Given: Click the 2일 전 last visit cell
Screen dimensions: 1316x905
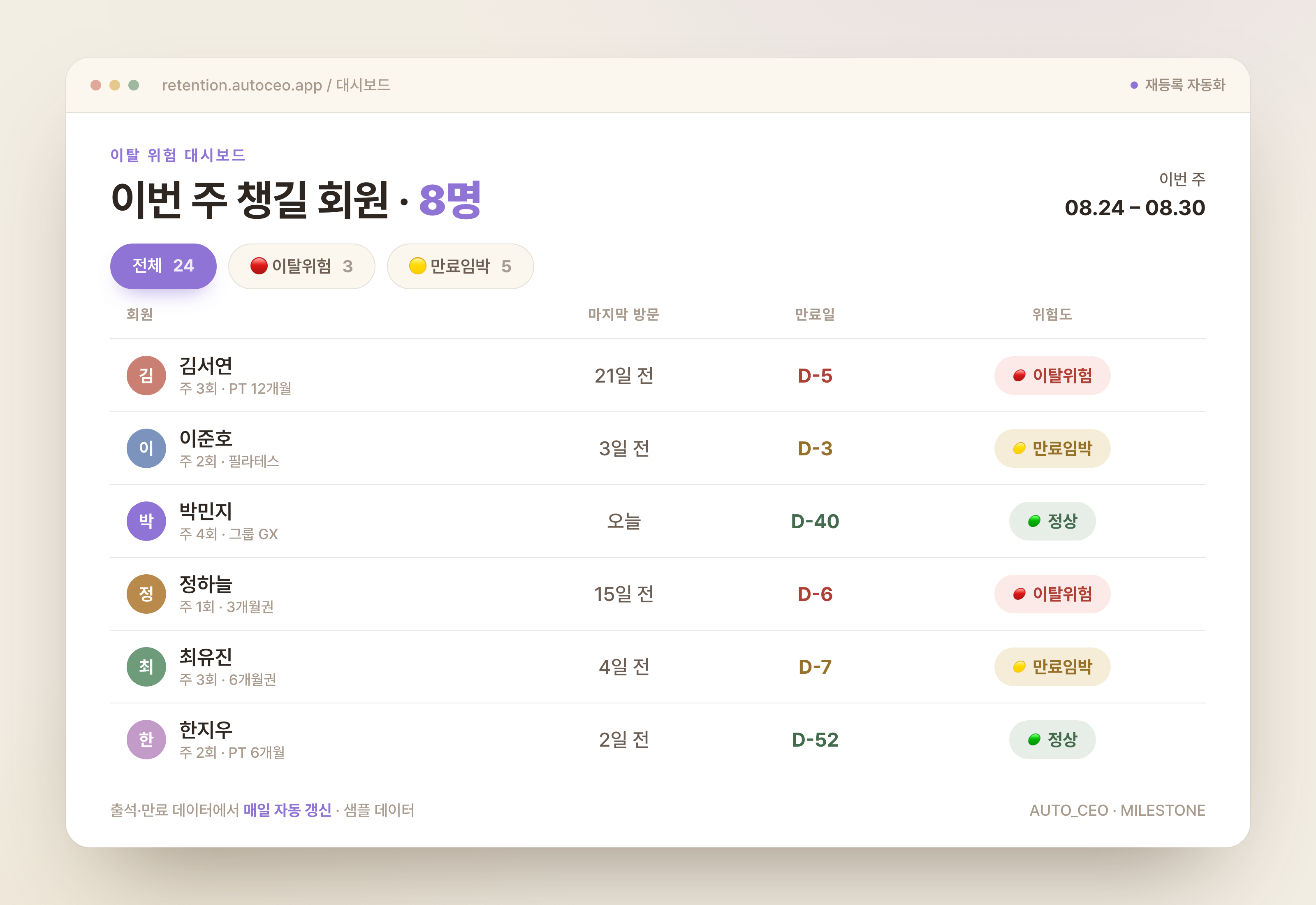Looking at the screenshot, I should (623, 739).
